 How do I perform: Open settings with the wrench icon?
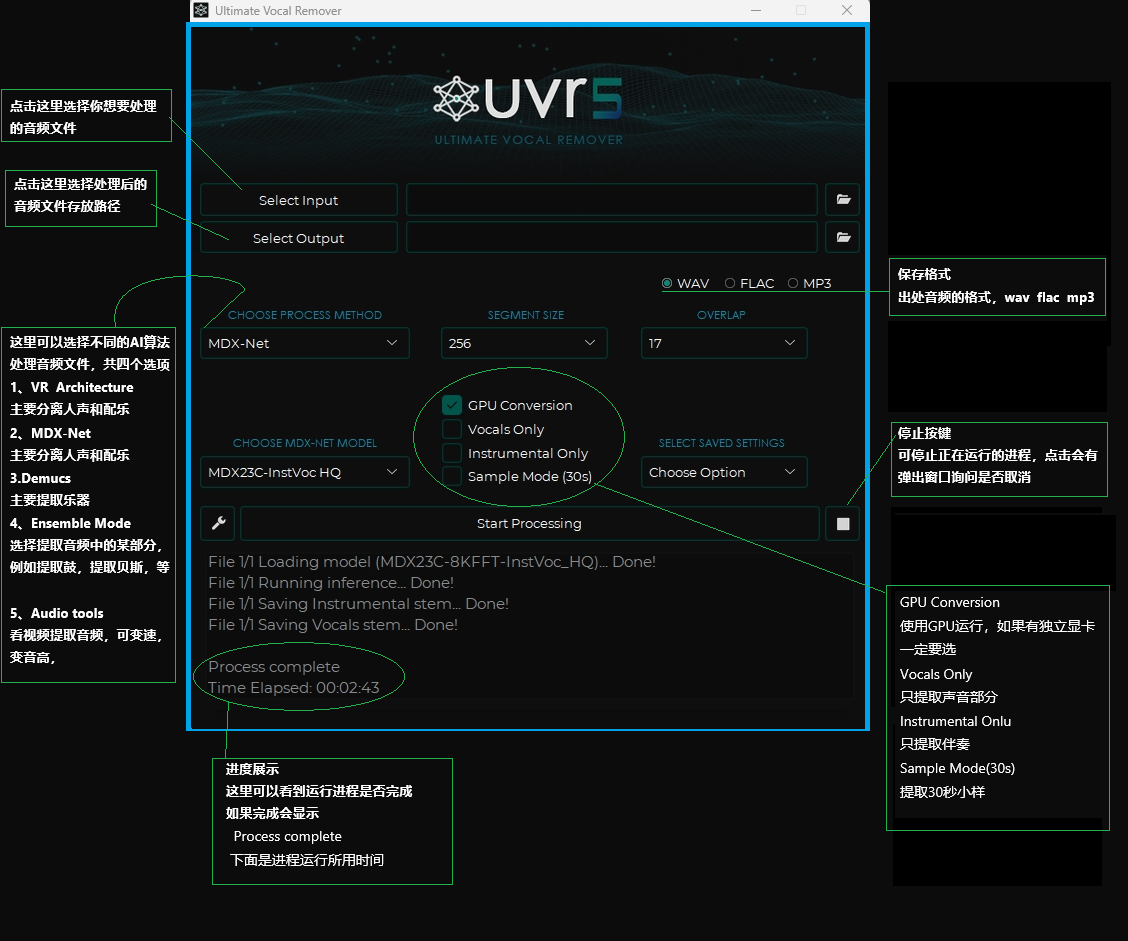[219, 523]
